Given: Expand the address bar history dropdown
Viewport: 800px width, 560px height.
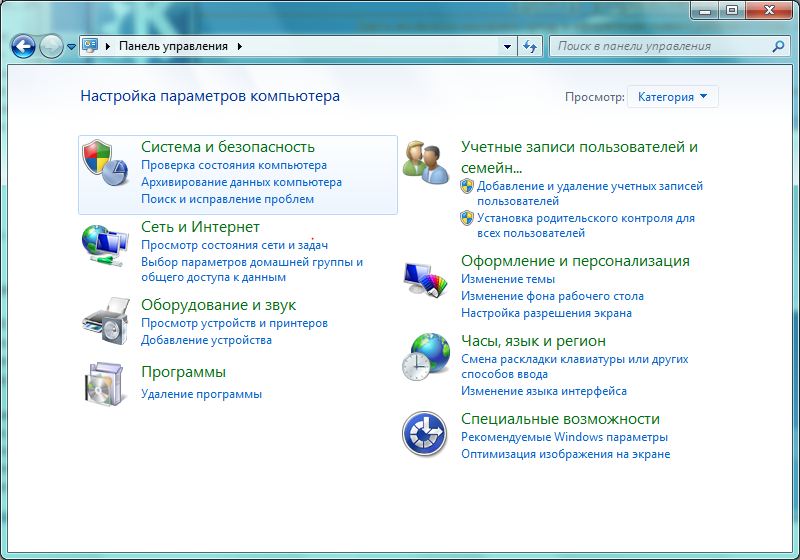Looking at the screenshot, I should point(507,46).
